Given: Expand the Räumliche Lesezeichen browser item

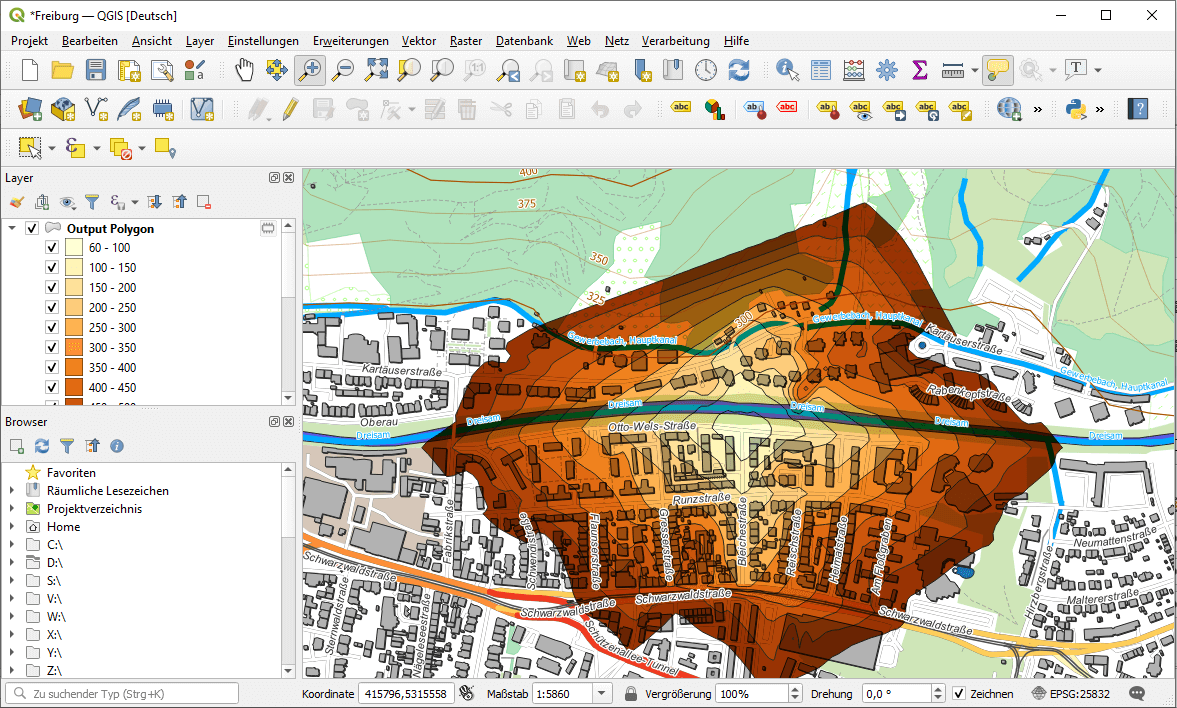Looking at the screenshot, I should tap(12, 491).
